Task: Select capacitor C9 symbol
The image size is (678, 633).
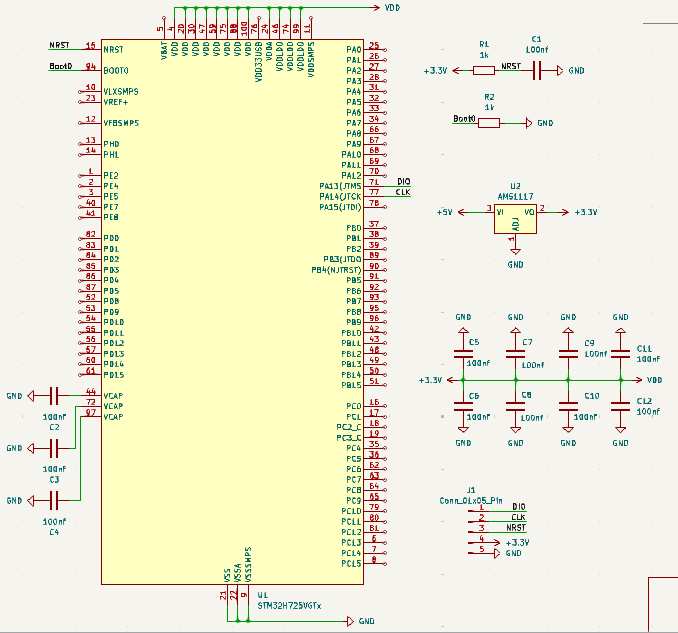Action: [x=568, y=354]
